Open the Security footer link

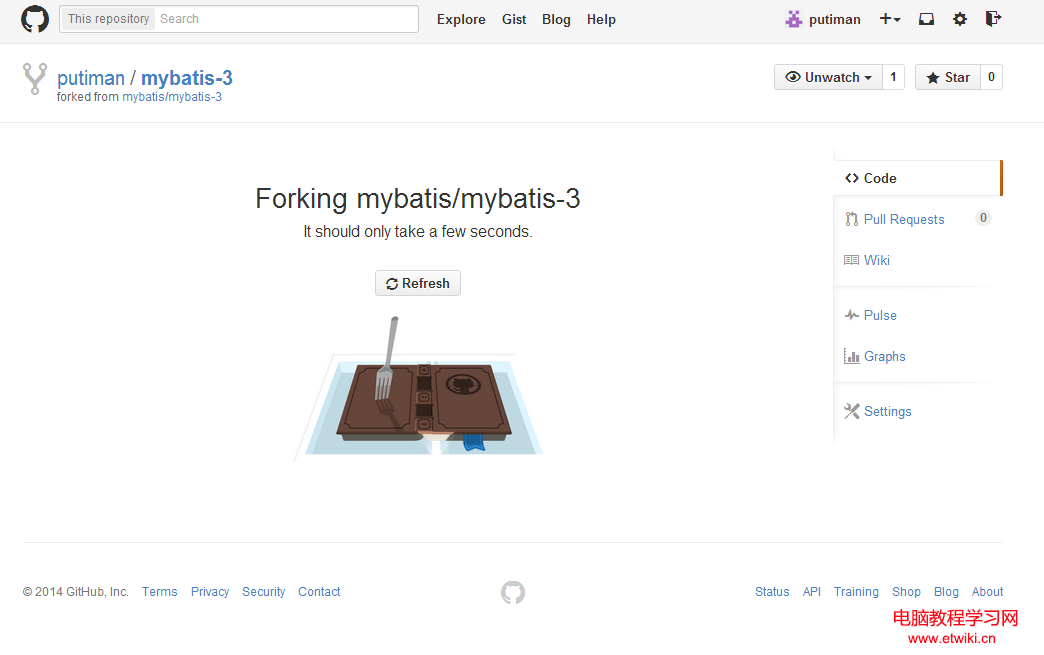264,592
